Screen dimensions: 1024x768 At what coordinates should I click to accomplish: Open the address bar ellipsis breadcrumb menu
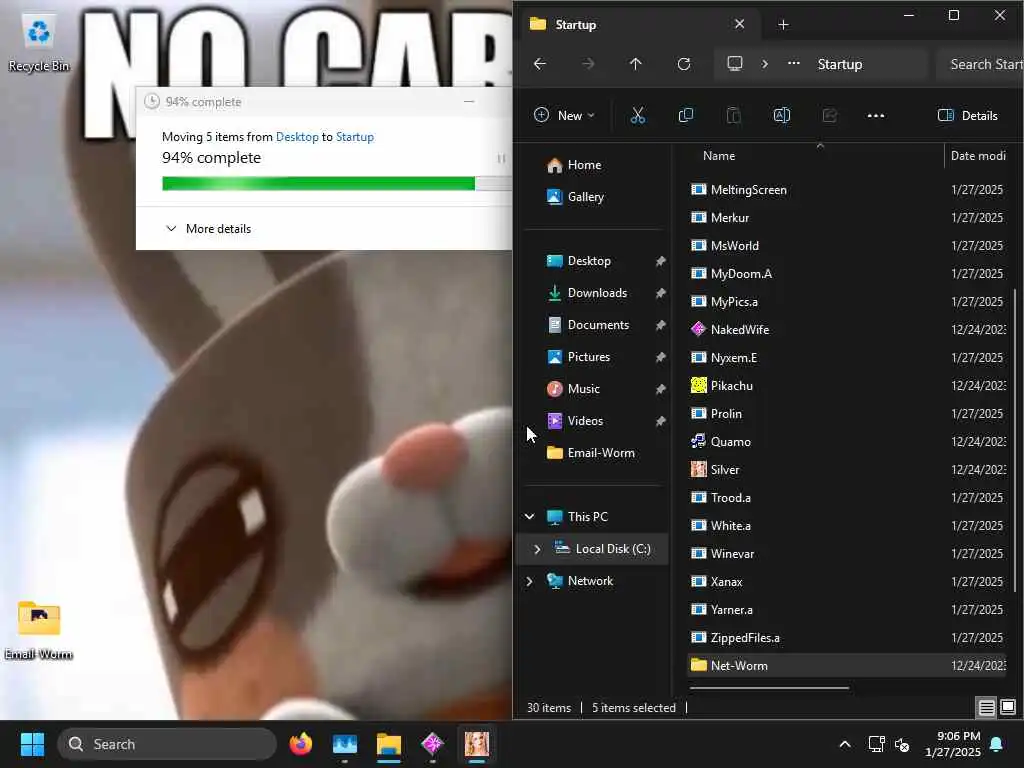tap(793, 63)
